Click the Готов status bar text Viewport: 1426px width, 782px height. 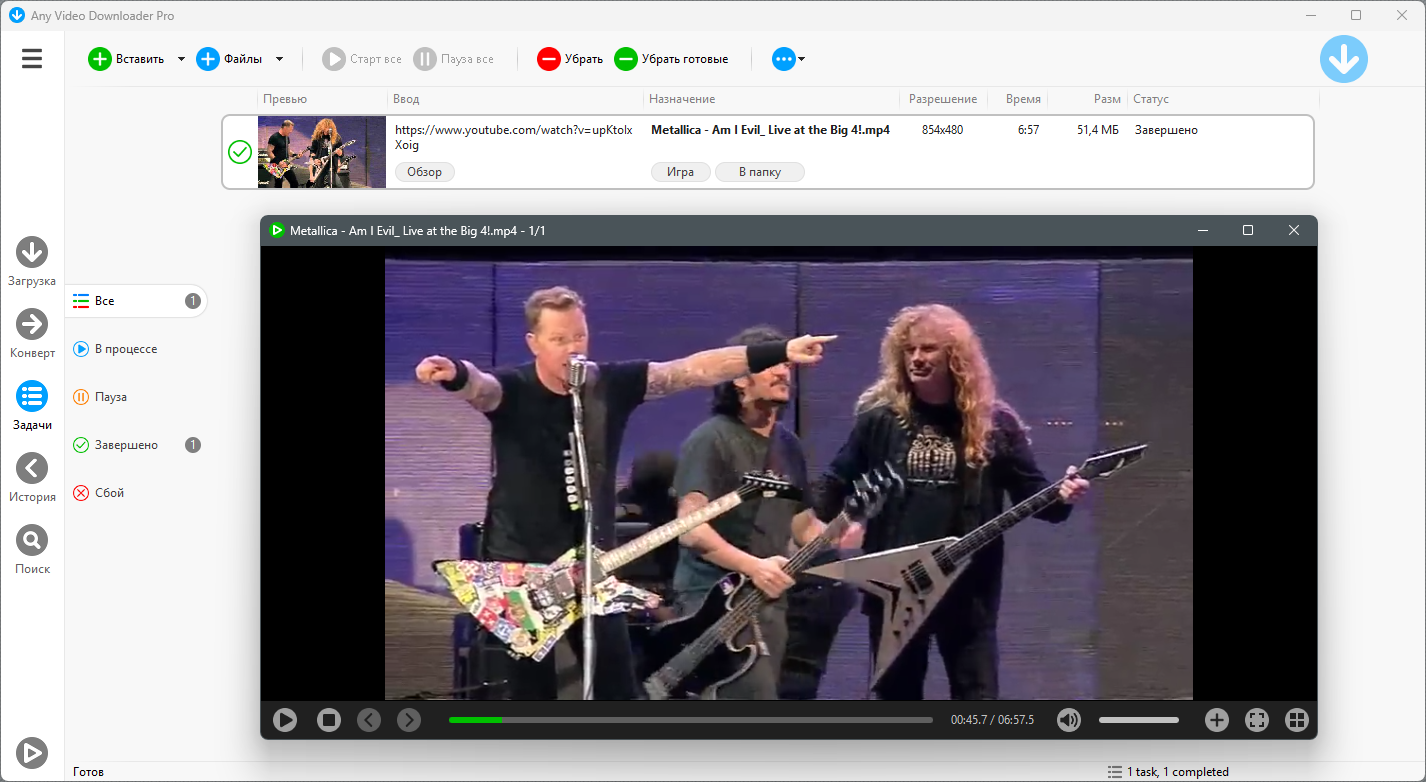coord(88,772)
